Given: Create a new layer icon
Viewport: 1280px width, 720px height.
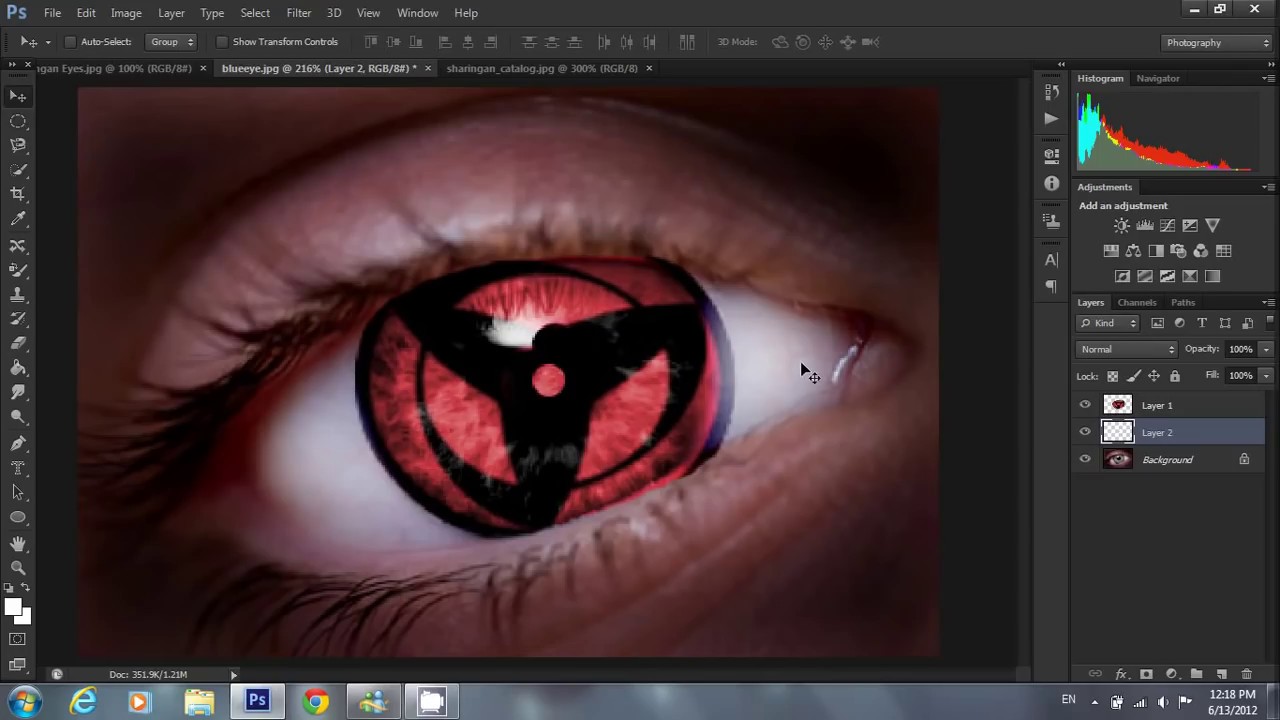Looking at the screenshot, I should pos(1221,675).
